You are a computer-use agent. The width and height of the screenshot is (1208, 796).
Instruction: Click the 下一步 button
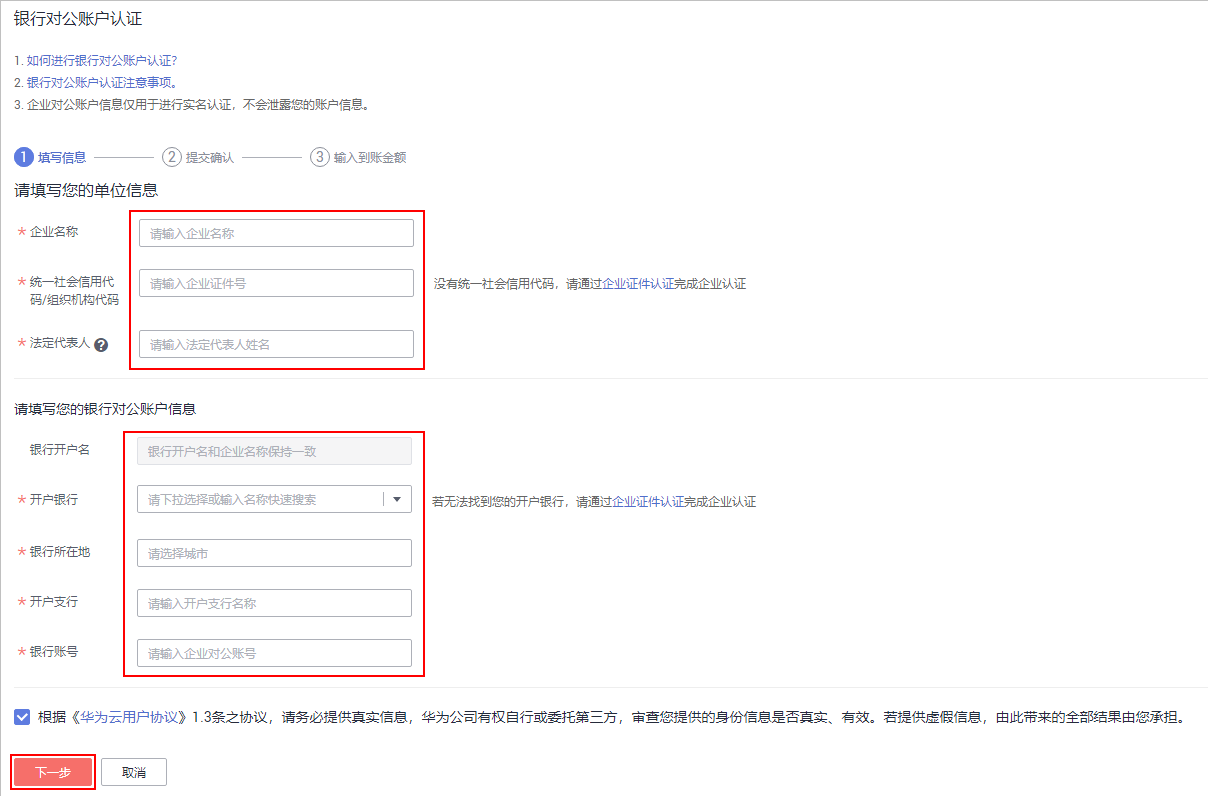[52, 771]
